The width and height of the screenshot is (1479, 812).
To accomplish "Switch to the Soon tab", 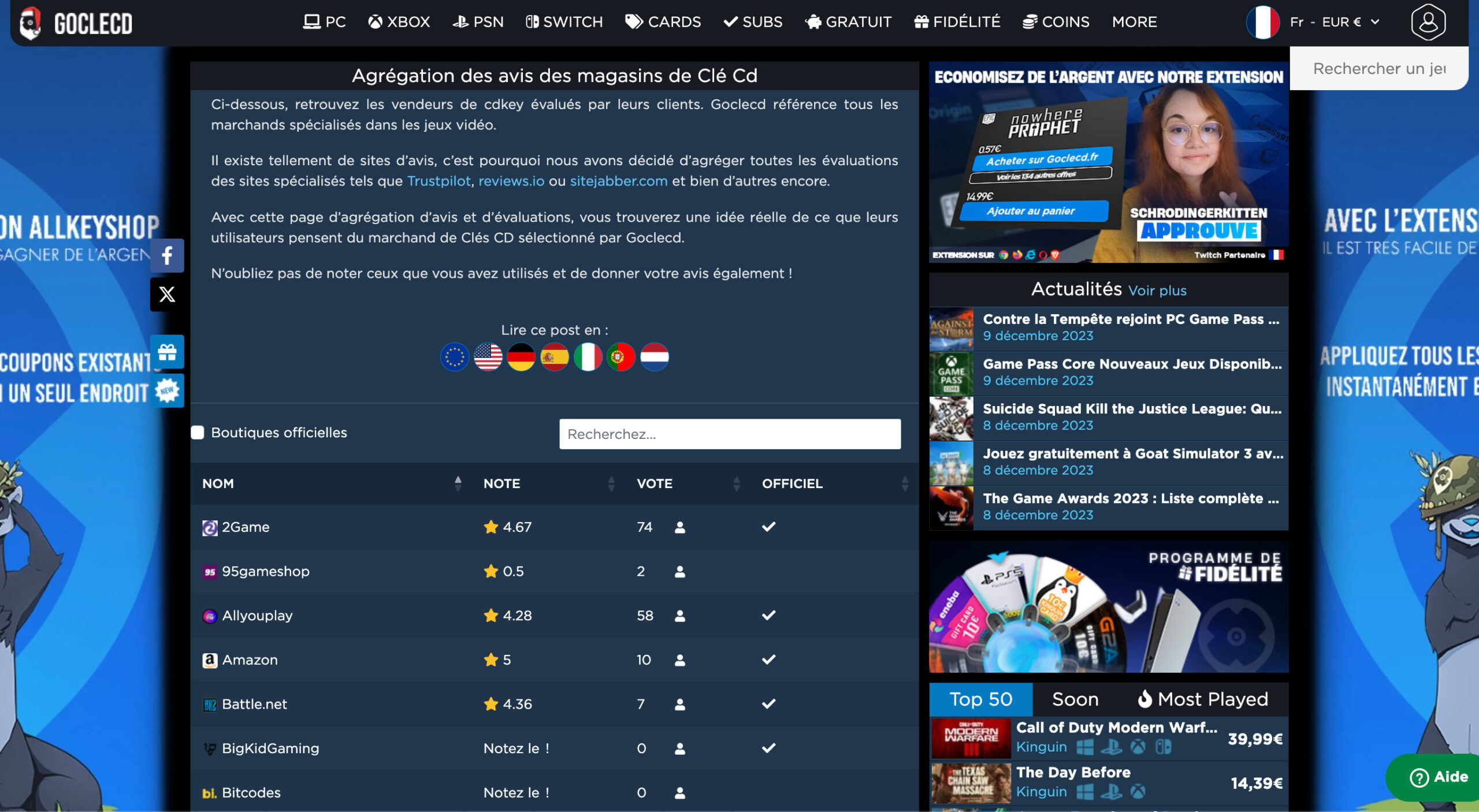I will (x=1075, y=699).
